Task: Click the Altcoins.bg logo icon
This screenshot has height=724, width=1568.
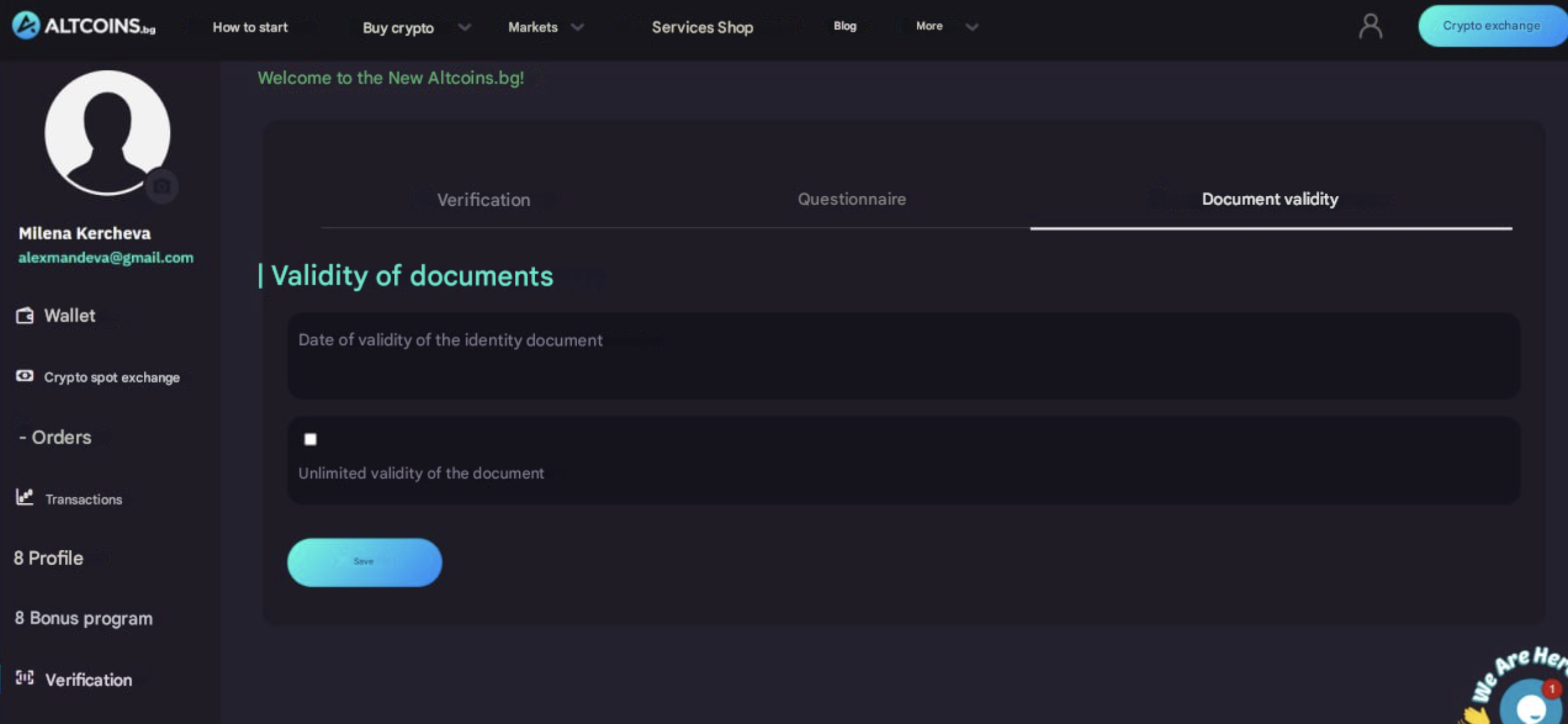Action: [26, 26]
